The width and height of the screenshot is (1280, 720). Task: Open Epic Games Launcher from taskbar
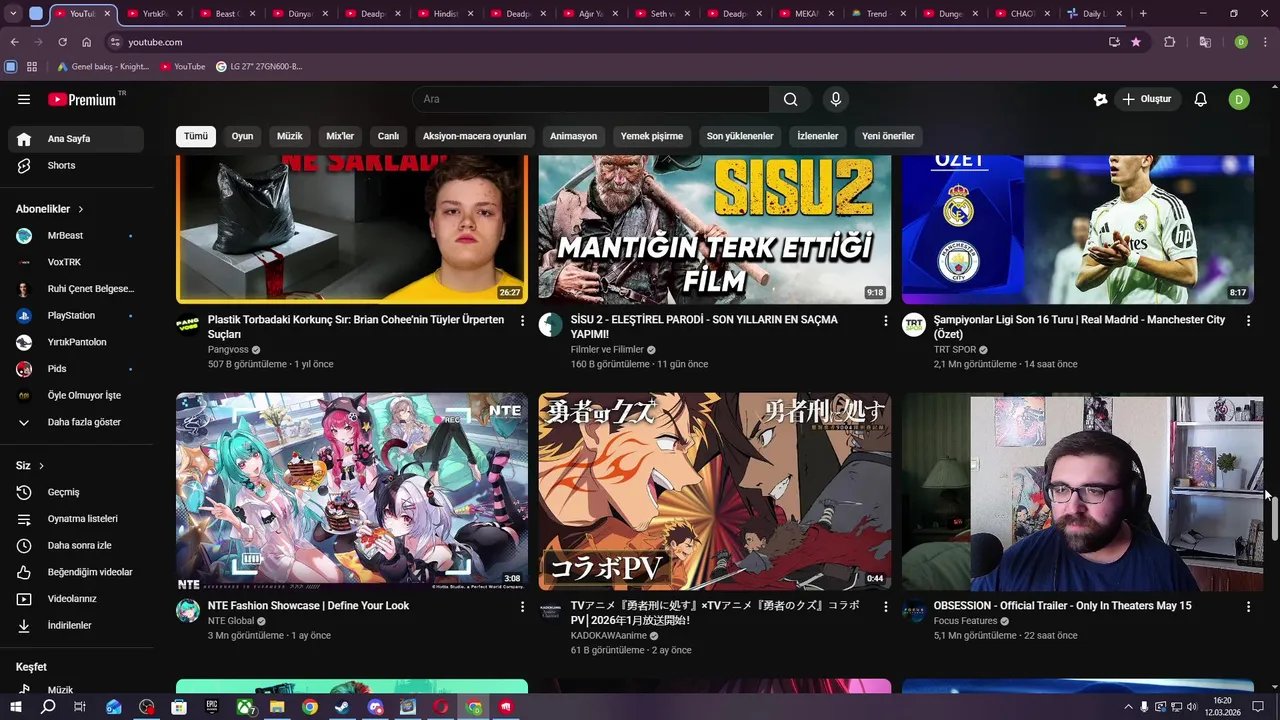point(211,707)
